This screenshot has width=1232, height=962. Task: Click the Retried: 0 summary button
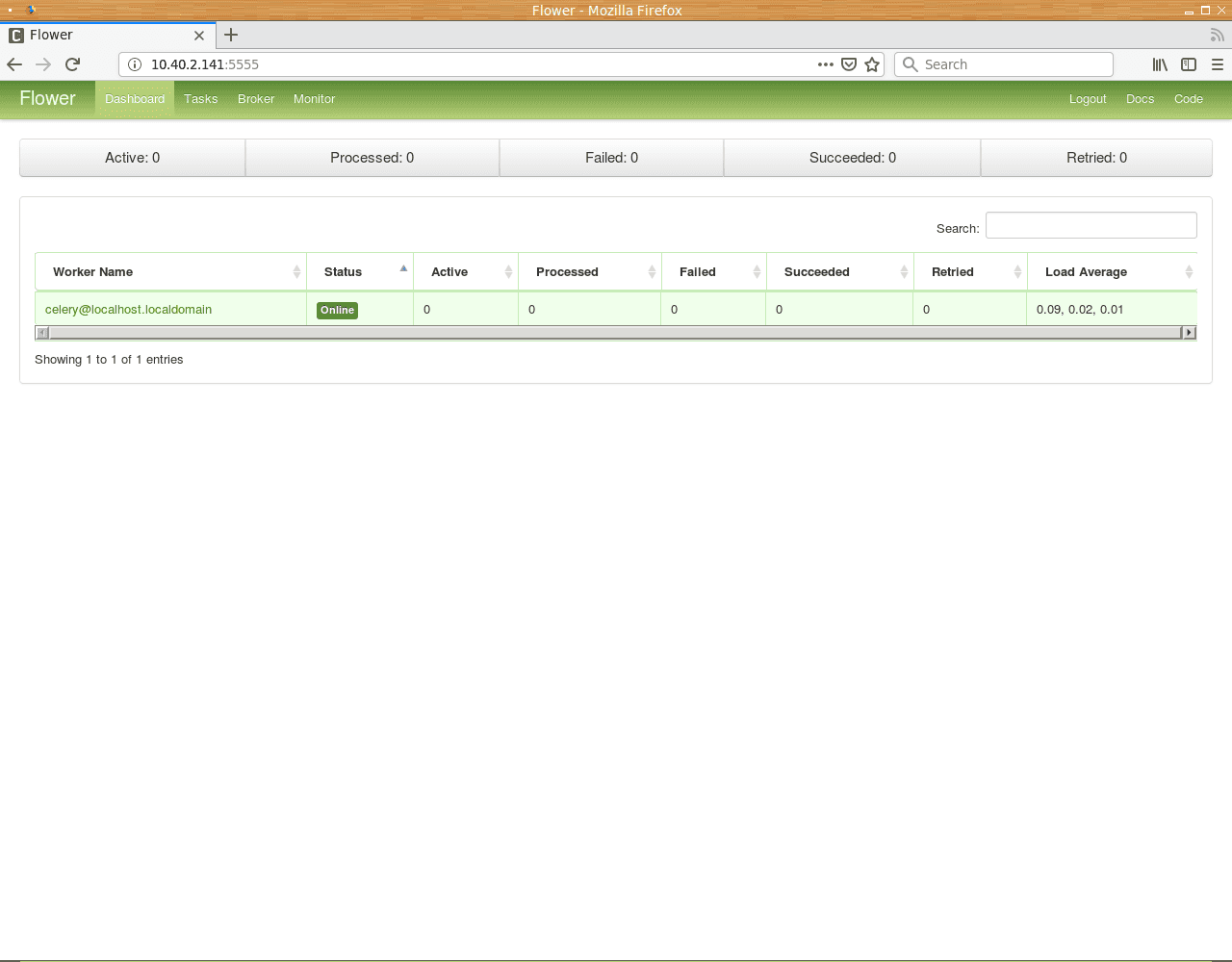[x=1096, y=158]
